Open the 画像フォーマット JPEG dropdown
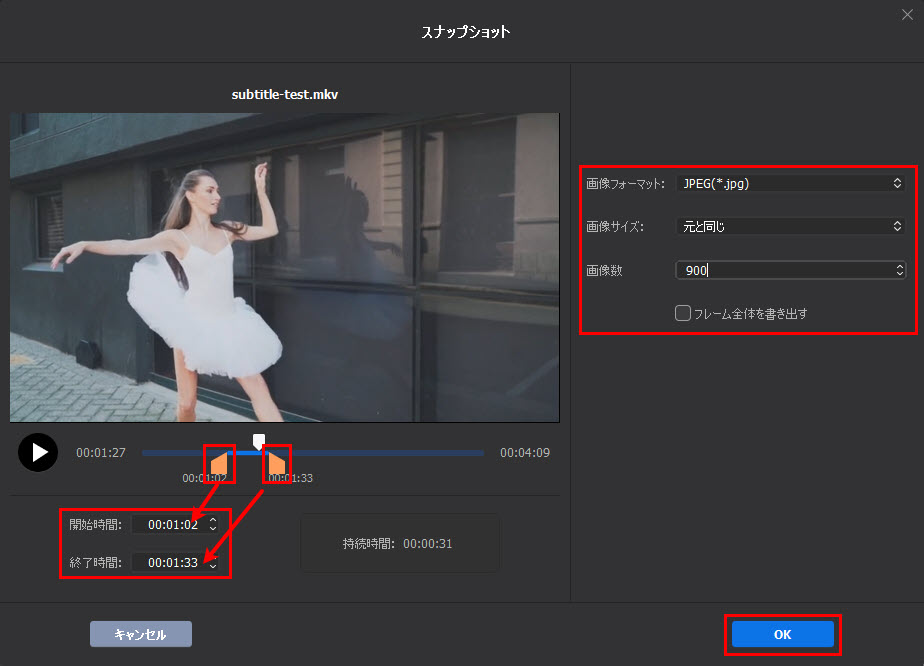Image resolution: width=924 pixels, height=666 pixels. click(791, 183)
